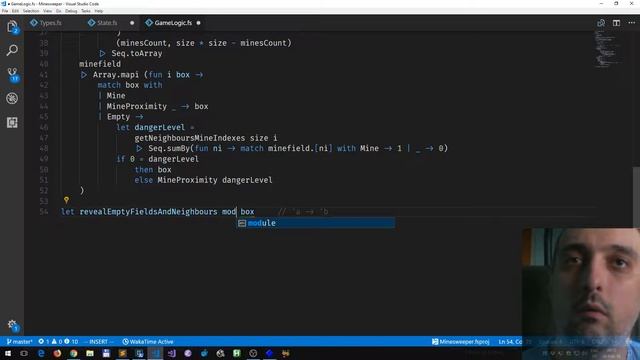Close the unsaved GameLogic.fs tab via its dot
Image resolution: width=640 pixels, height=360 pixels.
(x=198, y=23)
